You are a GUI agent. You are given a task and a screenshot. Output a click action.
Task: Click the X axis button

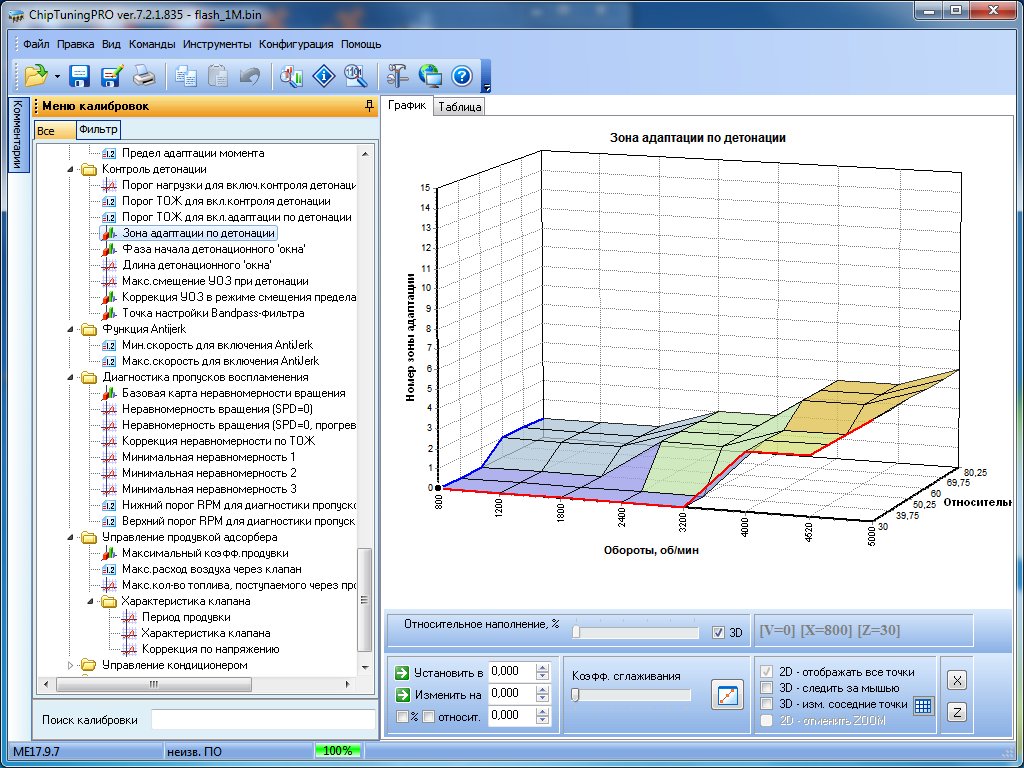pyautogui.click(x=957, y=681)
